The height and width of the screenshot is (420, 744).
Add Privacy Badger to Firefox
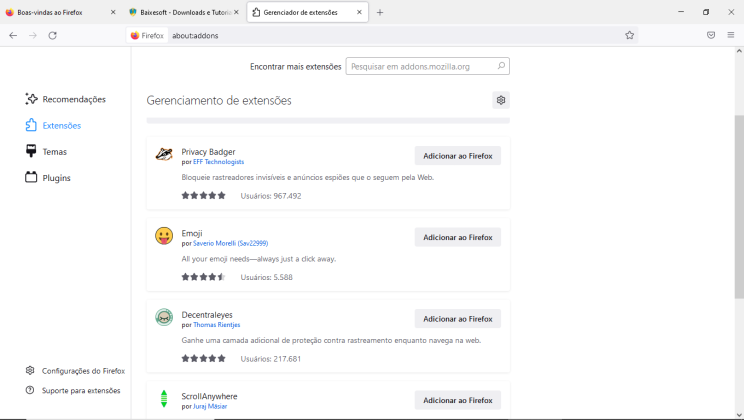click(458, 156)
